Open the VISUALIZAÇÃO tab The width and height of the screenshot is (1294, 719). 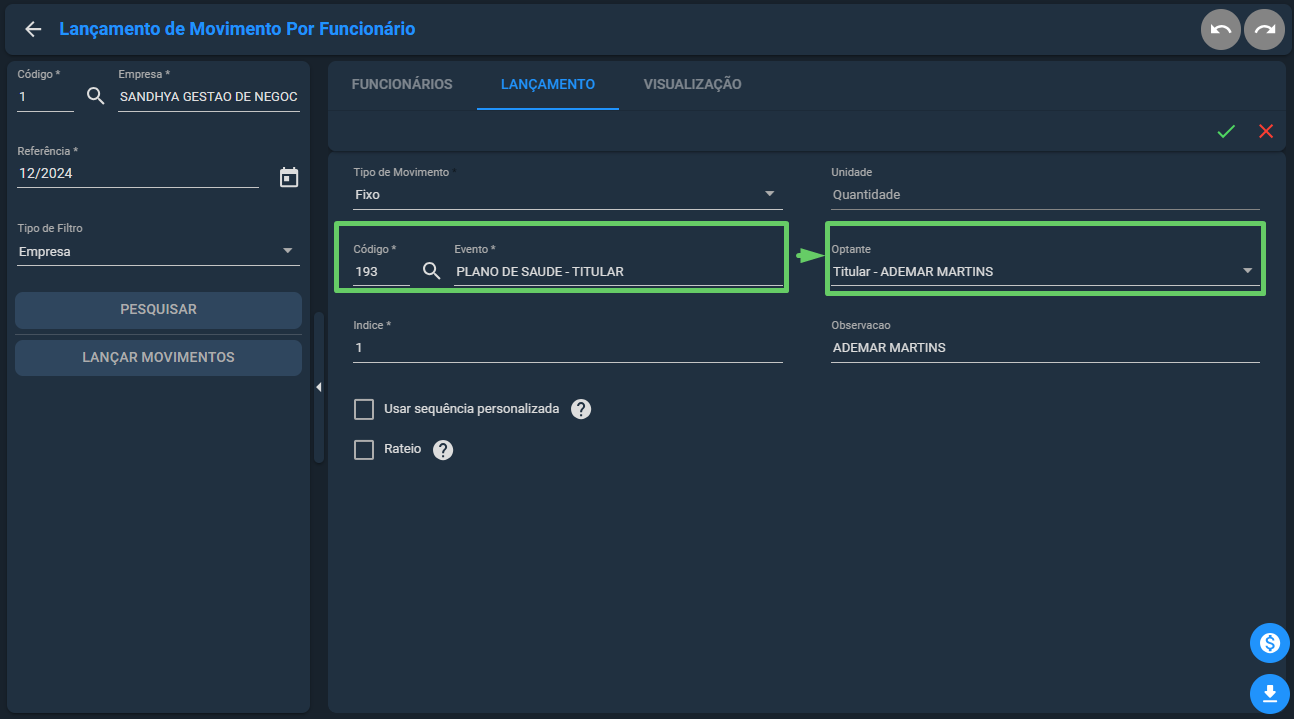tap(693, 84)
